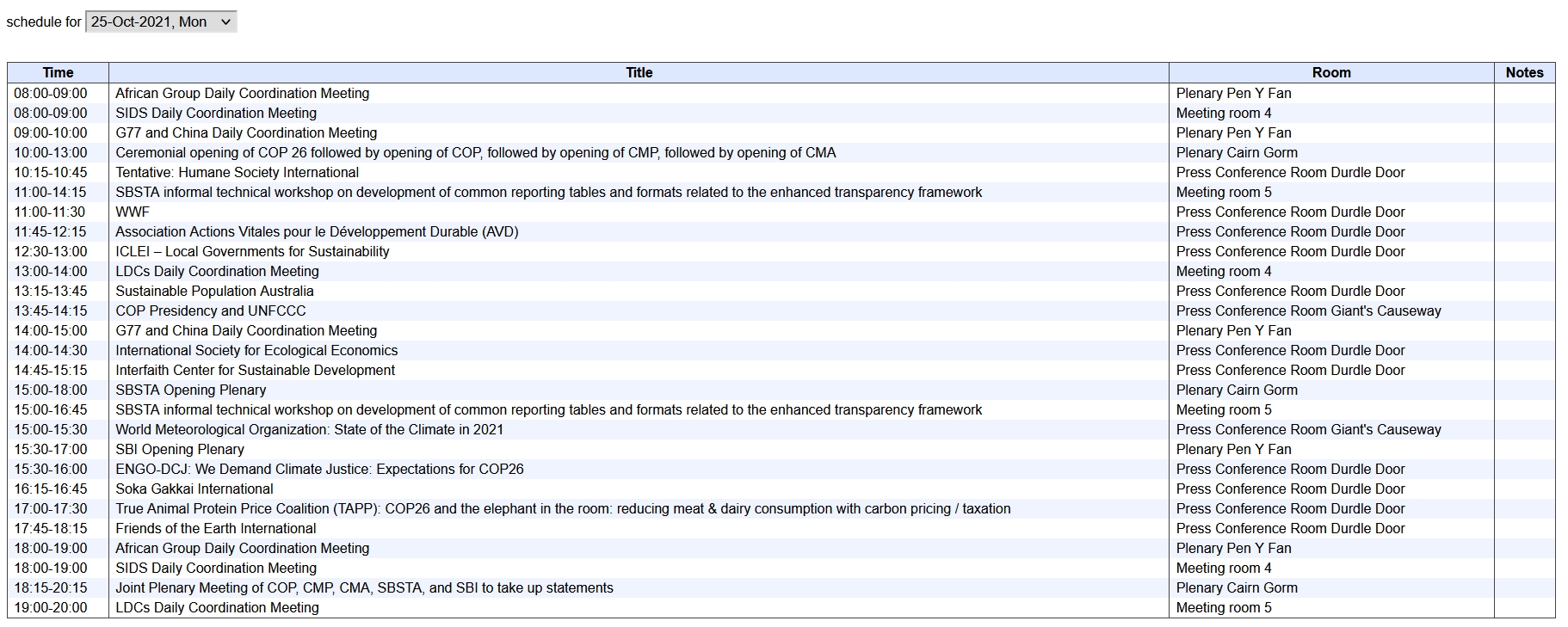
Task: Select SBI Opening Plenary title
Action: (180, 449)
